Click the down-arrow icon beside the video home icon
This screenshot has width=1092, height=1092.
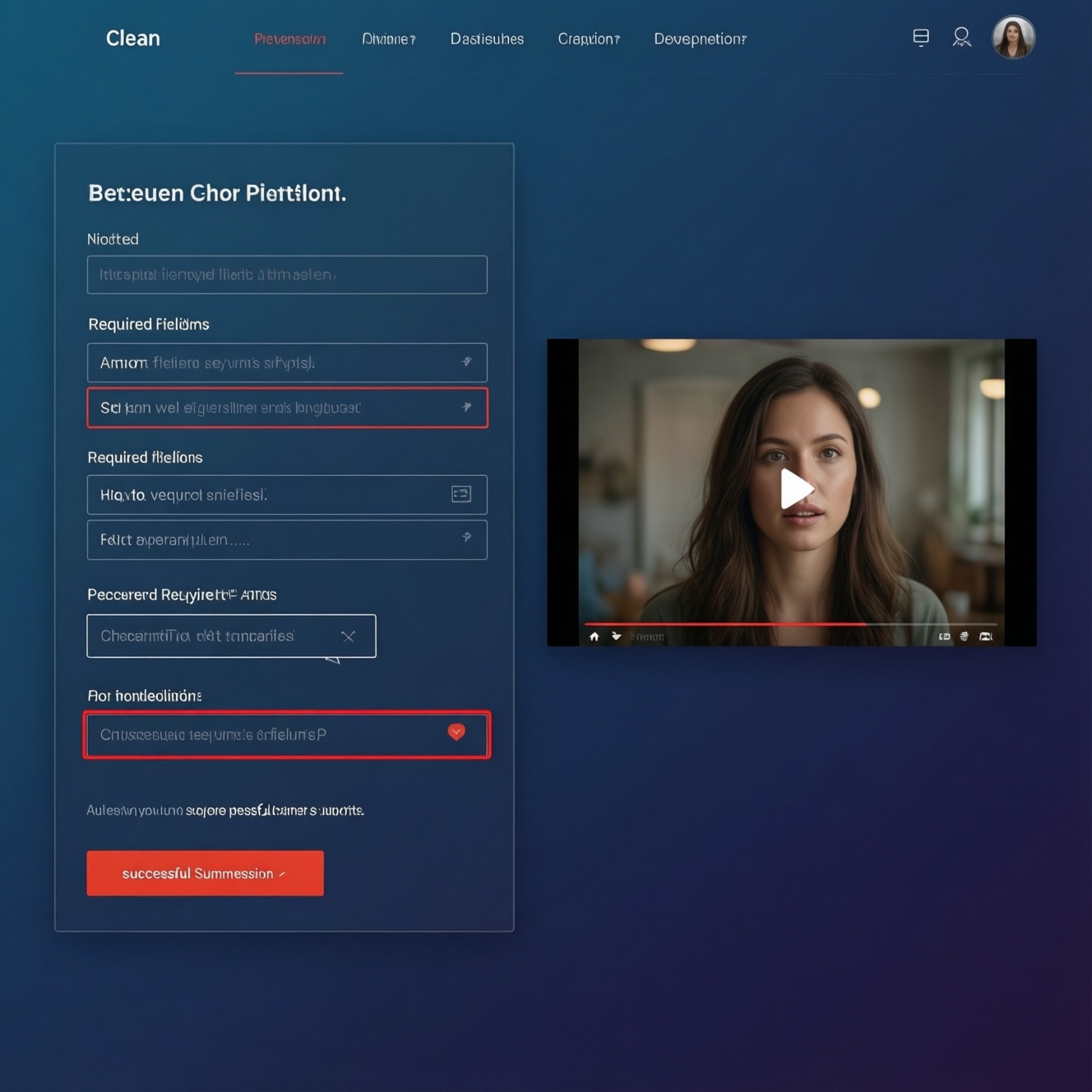click(x=616, y=636)
